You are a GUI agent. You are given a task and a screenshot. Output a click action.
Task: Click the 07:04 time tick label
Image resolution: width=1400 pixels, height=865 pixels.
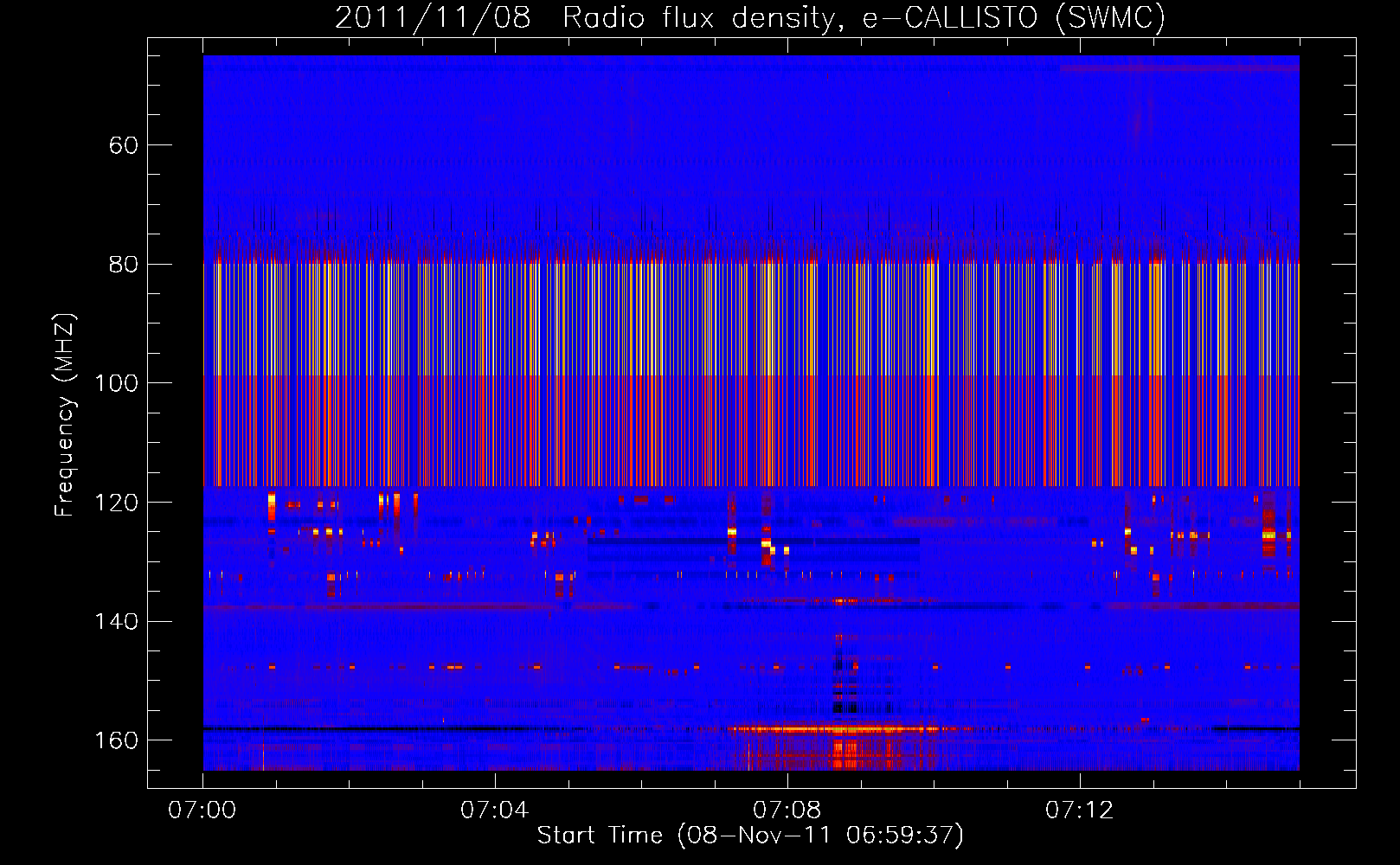[x=495, y=811]
